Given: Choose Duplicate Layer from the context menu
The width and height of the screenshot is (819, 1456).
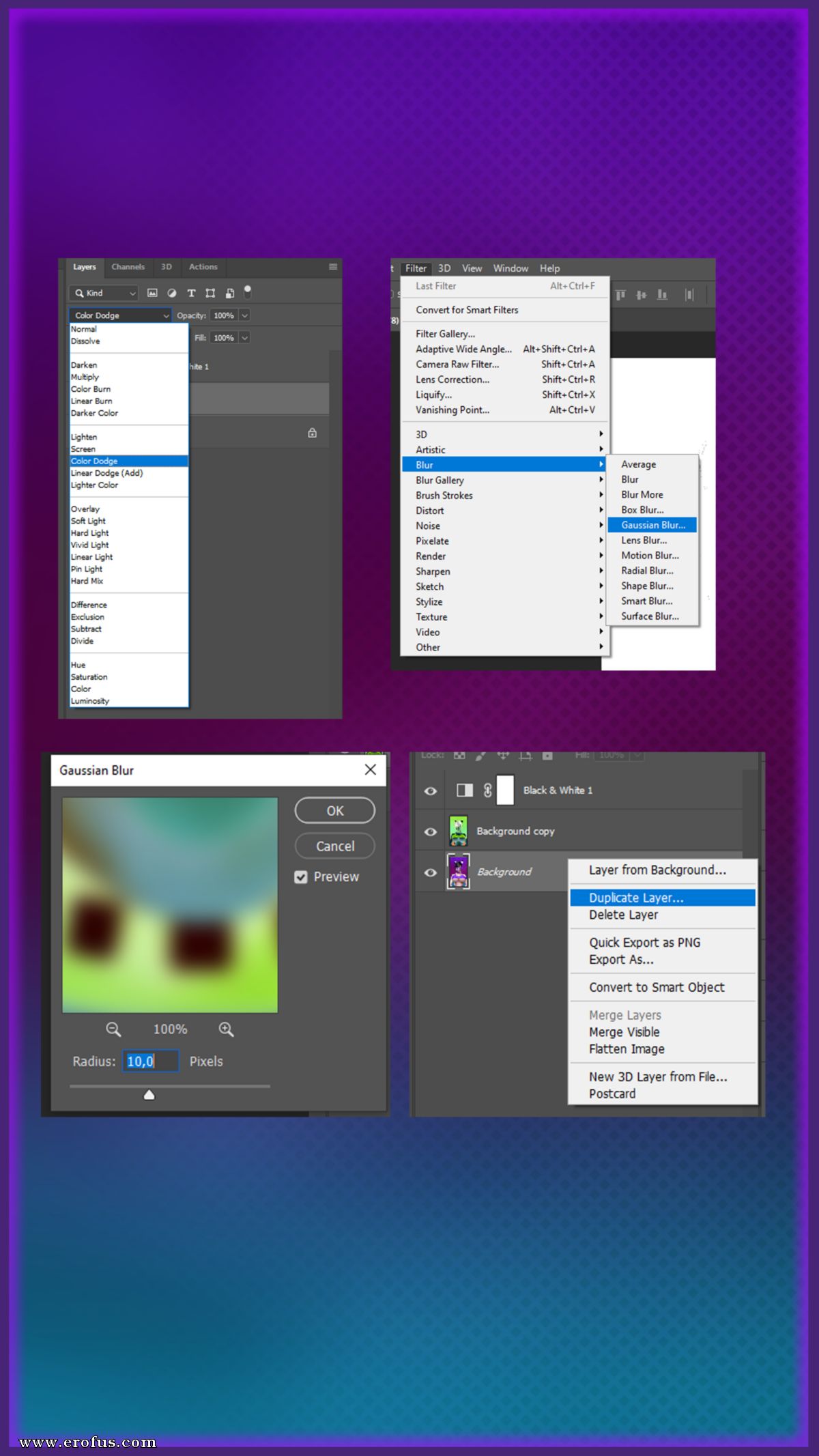Looking at the screenshot, I should pyautogui.click(x=663, y=898).
